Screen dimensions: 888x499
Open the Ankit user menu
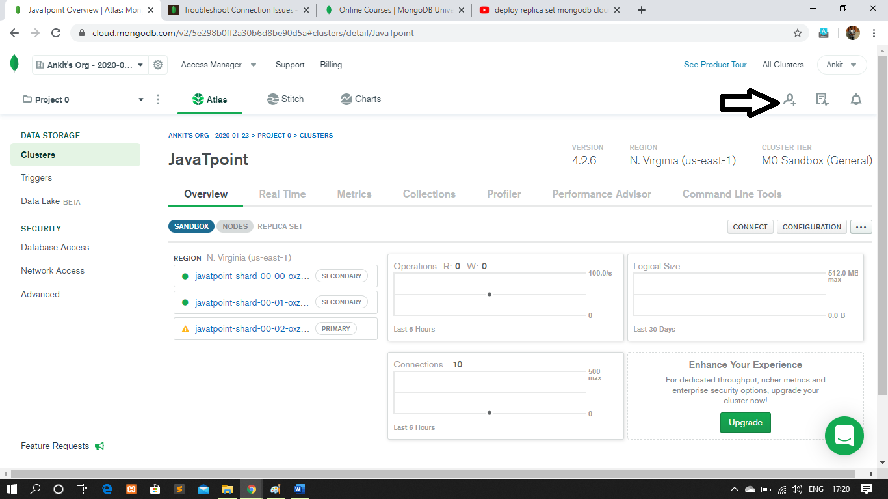pyautogui.click(x=841, y=65)
